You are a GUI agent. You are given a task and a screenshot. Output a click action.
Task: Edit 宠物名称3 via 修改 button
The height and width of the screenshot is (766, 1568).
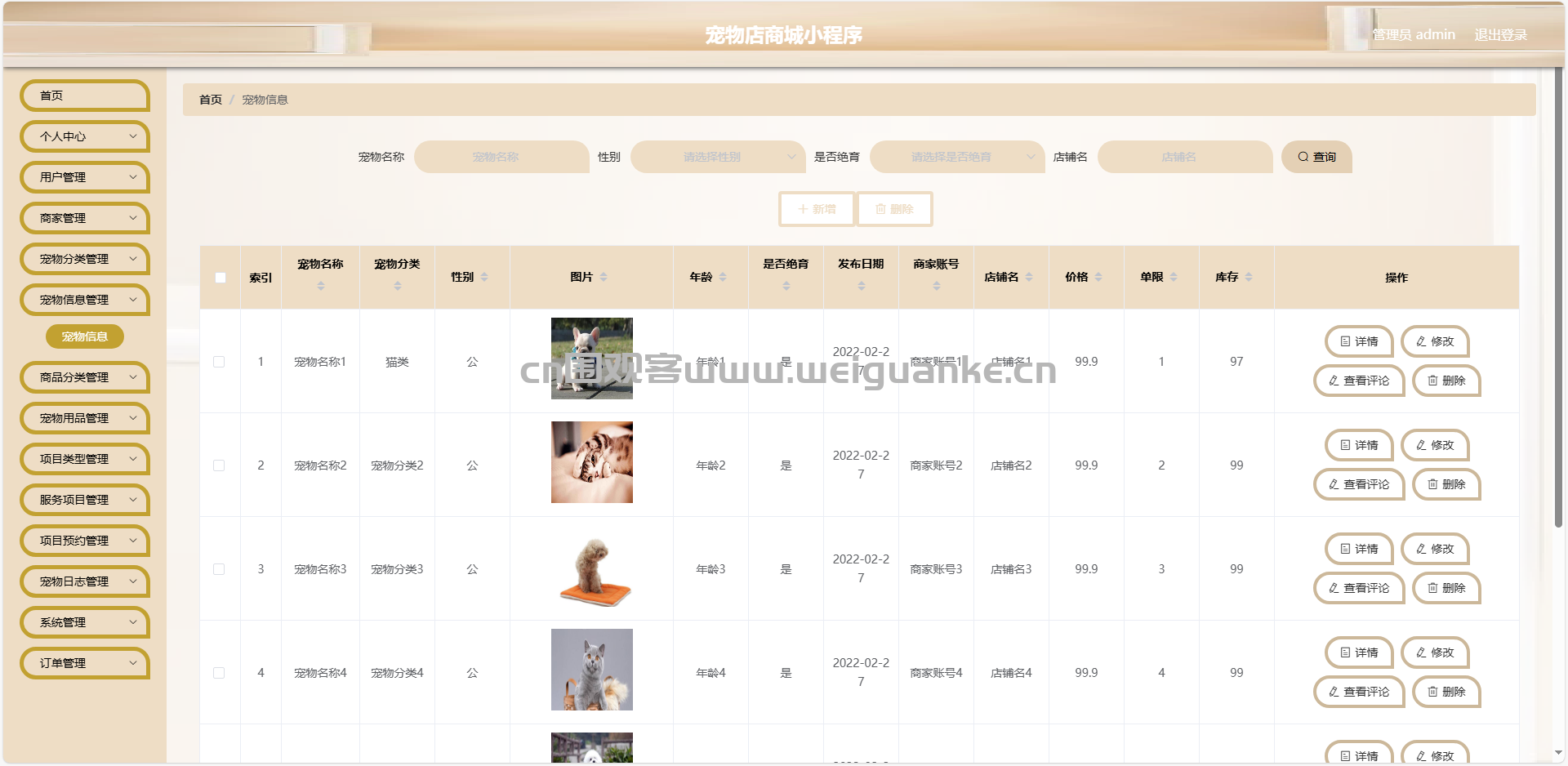coord(1435,549)
